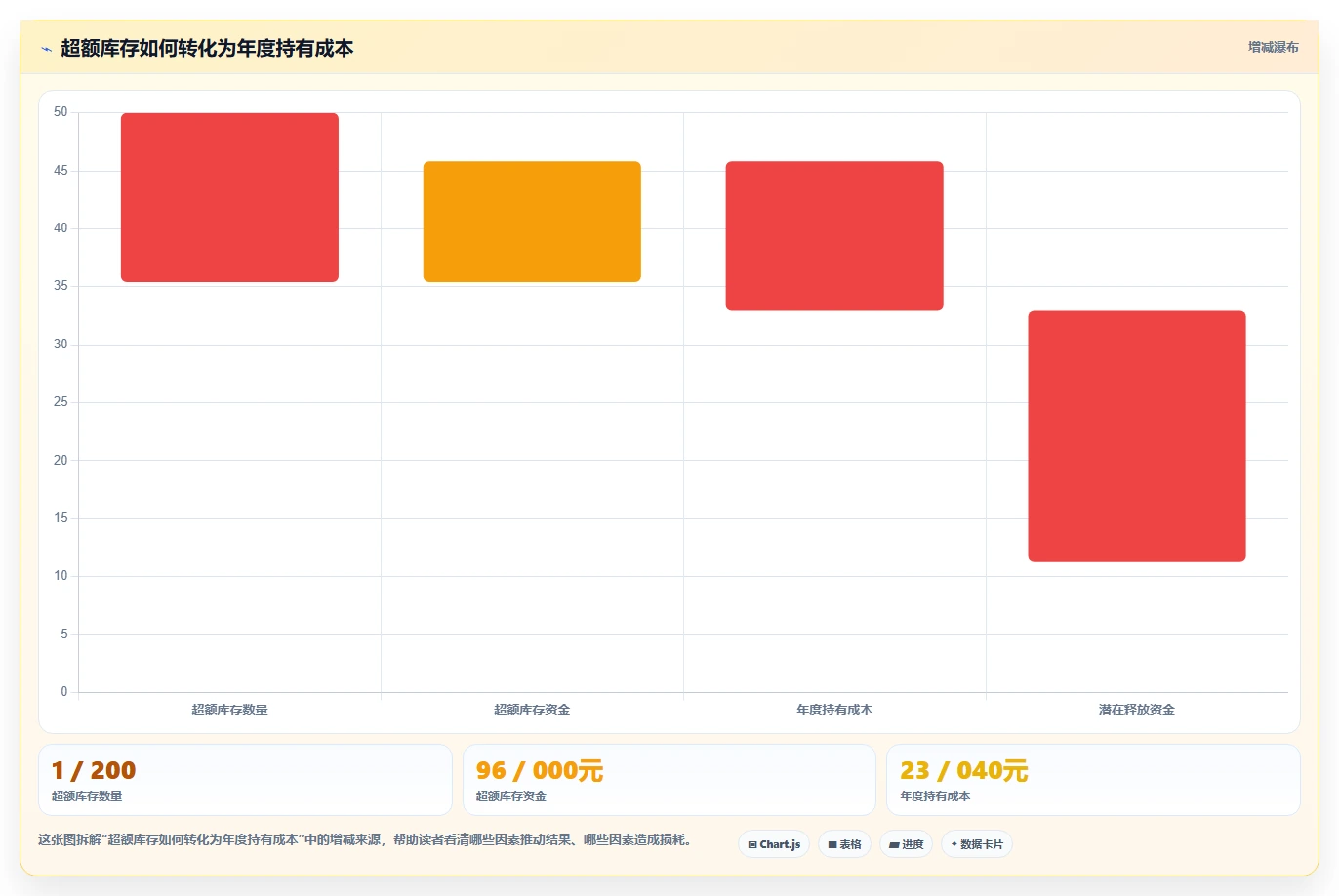Click the 超额库存数量 caption under 1 / 200
Viewport: 1339px width, 896px height.
(87, 796)
